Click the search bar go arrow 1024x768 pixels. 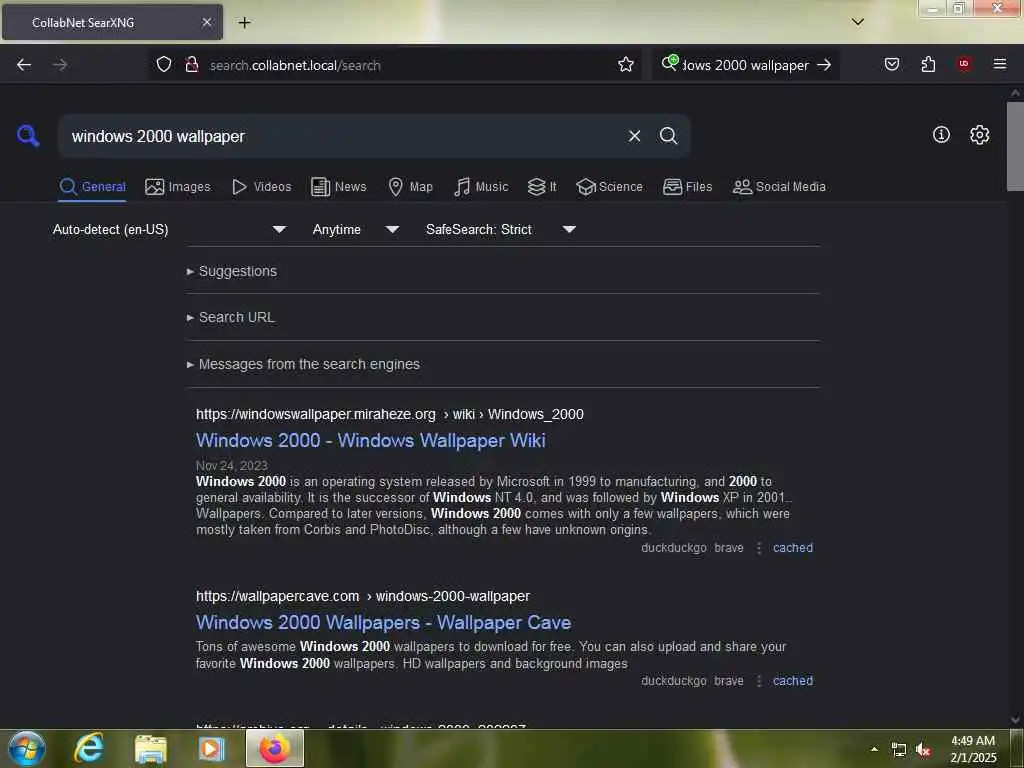pos(824,65)
